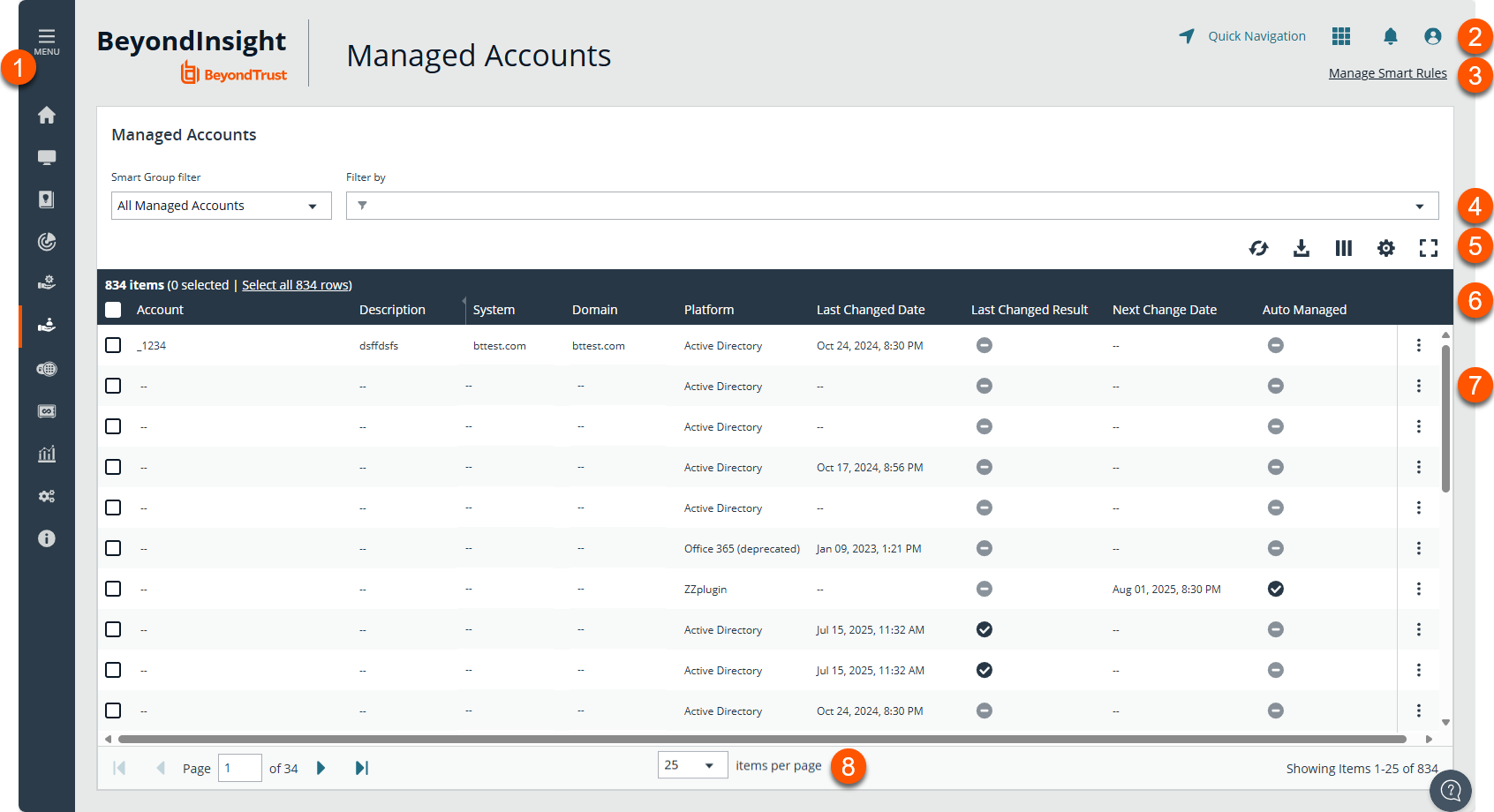Open the Managed Systems sidebar icon

click(x=47, y=282)
